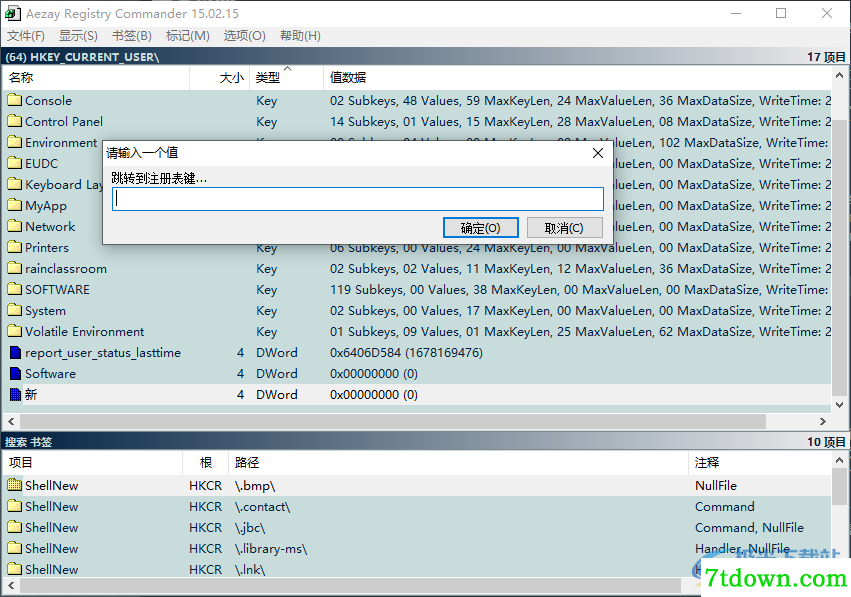Click the HKEY_CURRENT_USER path bar

425,57
